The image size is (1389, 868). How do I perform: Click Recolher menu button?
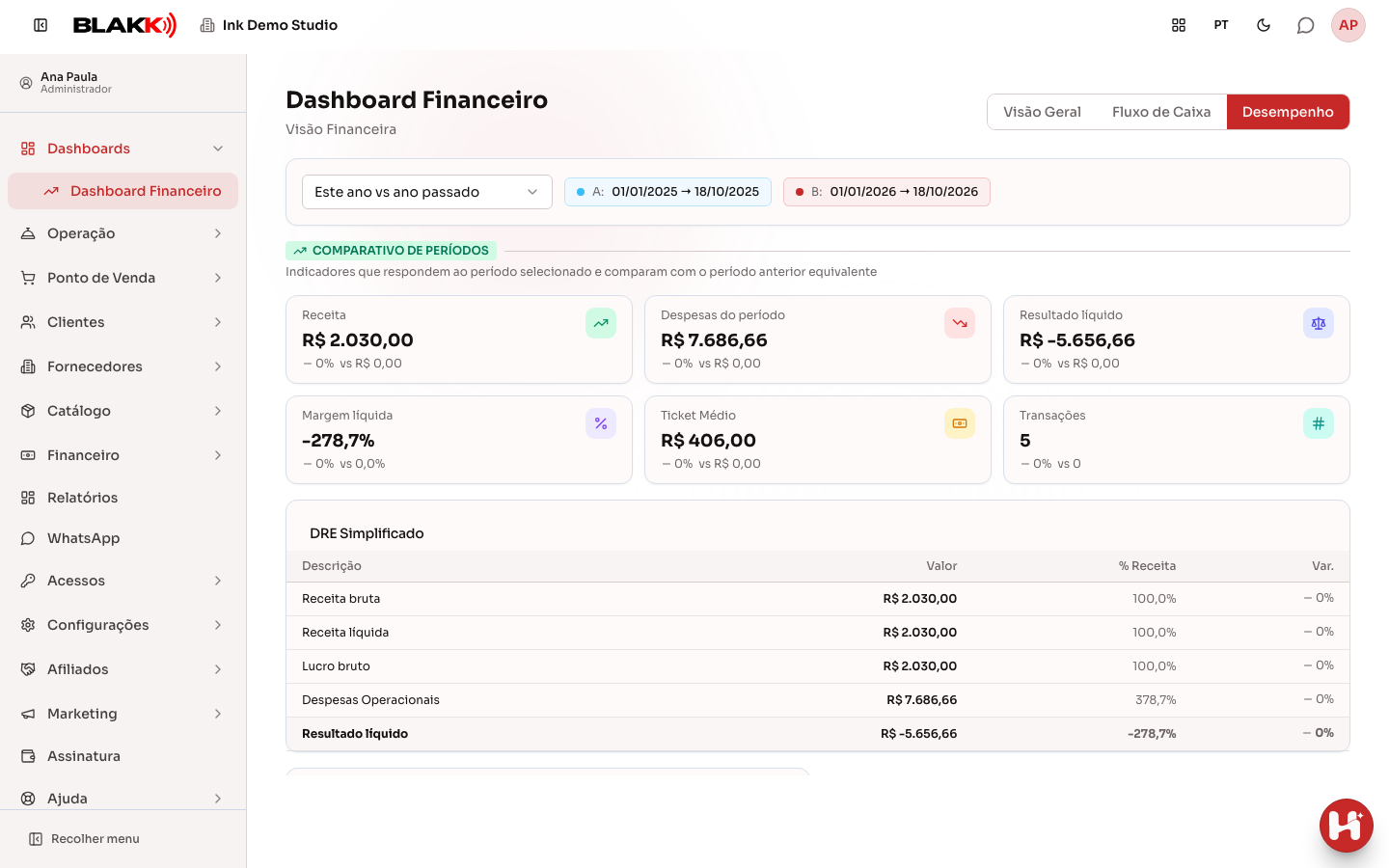pos(85,839)
